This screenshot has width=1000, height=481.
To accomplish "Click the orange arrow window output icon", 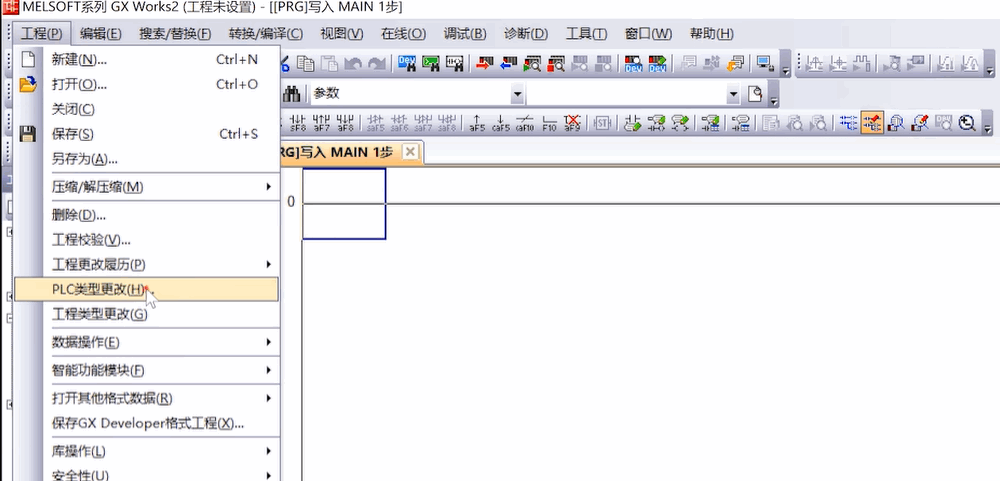I will 735,63.
